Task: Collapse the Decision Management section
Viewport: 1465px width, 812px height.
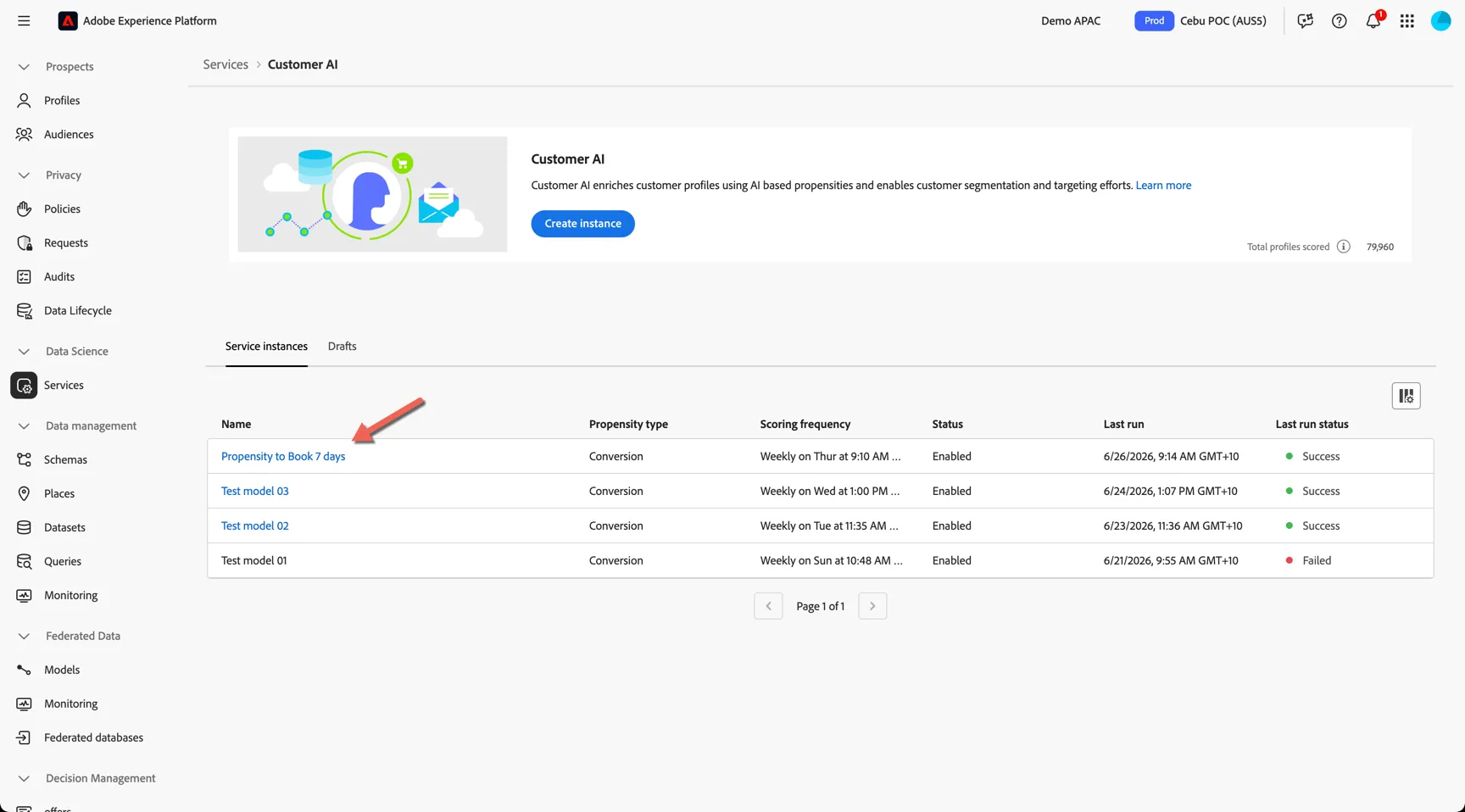Action: coord(24,779)
